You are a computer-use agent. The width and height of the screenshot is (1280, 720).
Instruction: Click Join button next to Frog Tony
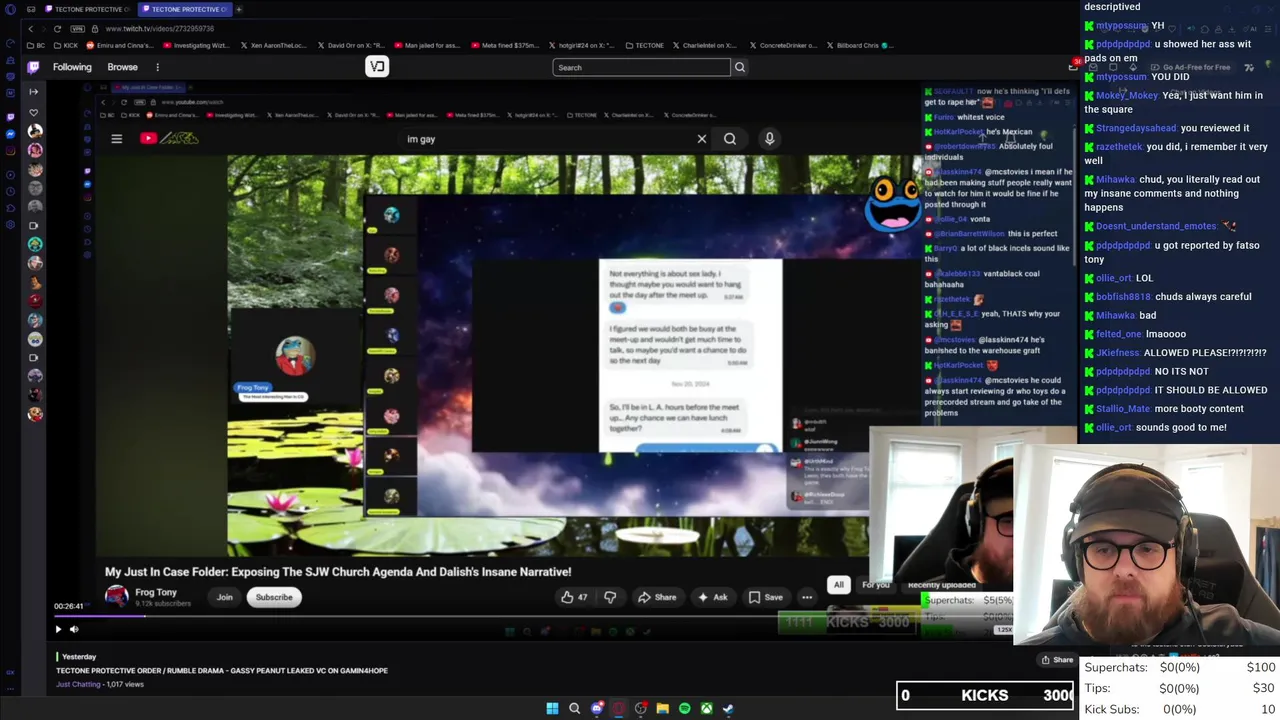[x=225, y=597]
